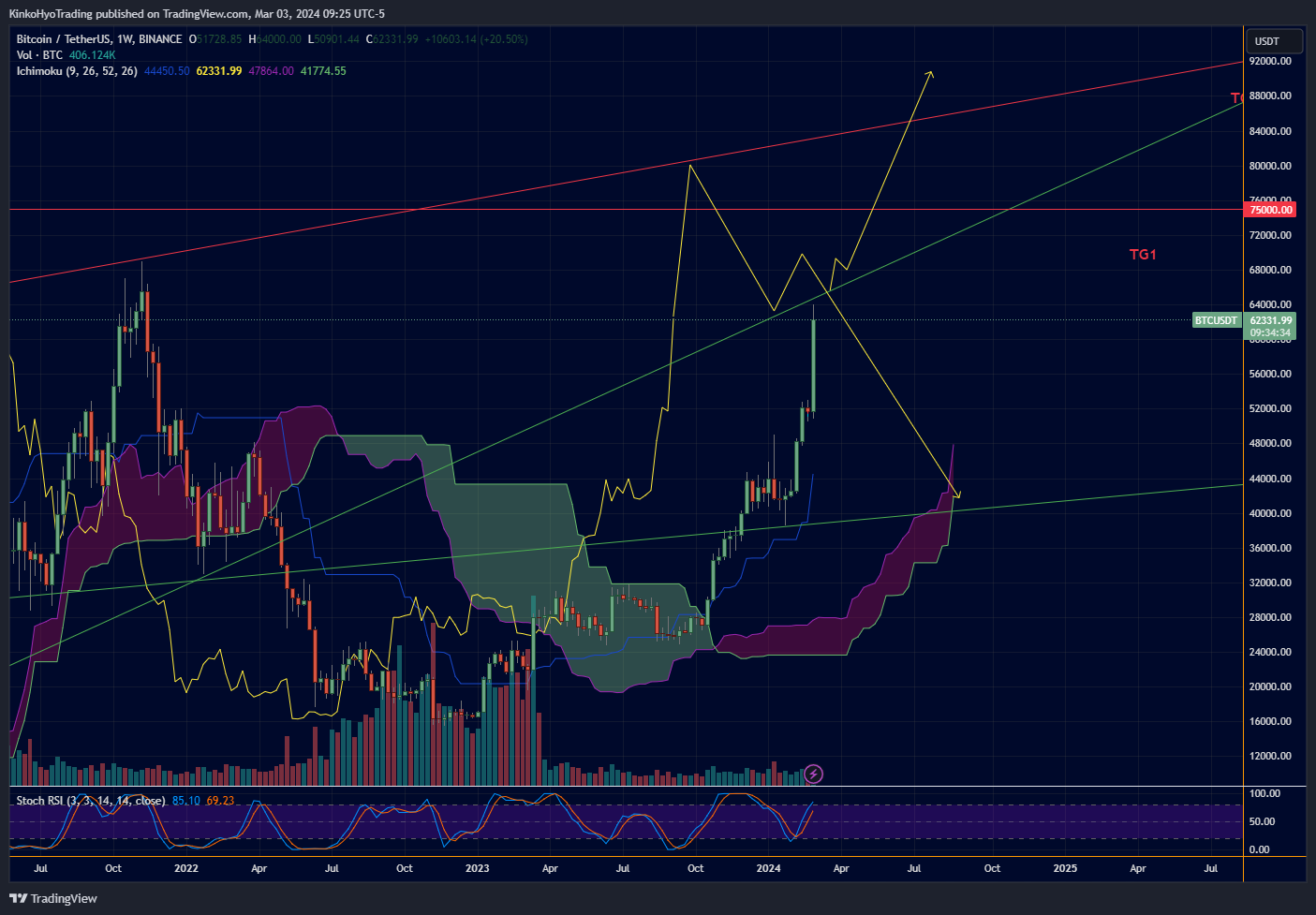Click the Ichimoku value 44450.50
The image size is (1316, 915).
tap(167, 71)
